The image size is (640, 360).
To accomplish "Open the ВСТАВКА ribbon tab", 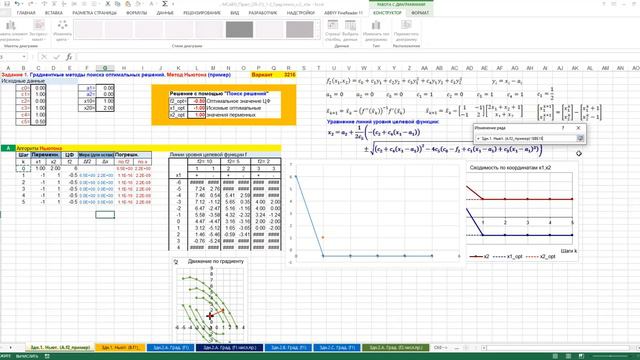I will point(53,13).
